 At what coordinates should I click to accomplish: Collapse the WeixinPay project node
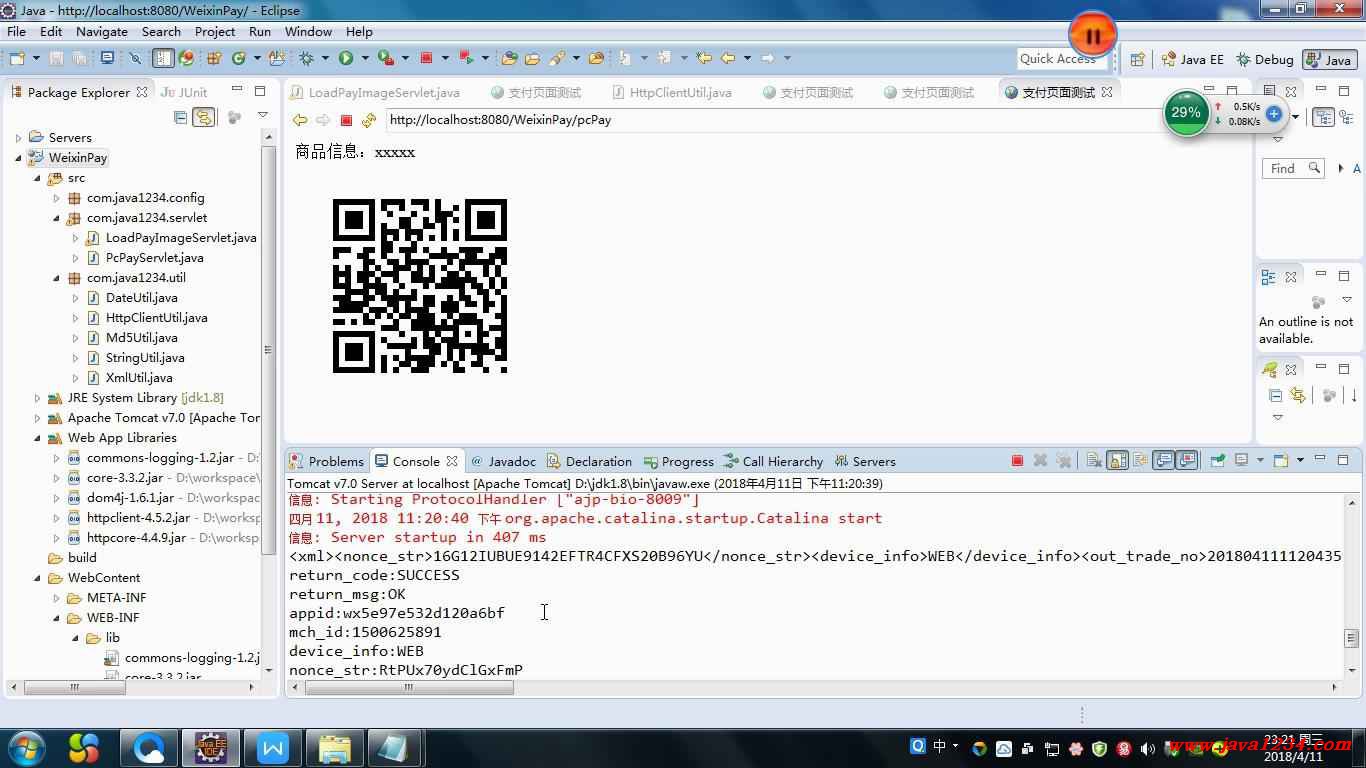19,158
